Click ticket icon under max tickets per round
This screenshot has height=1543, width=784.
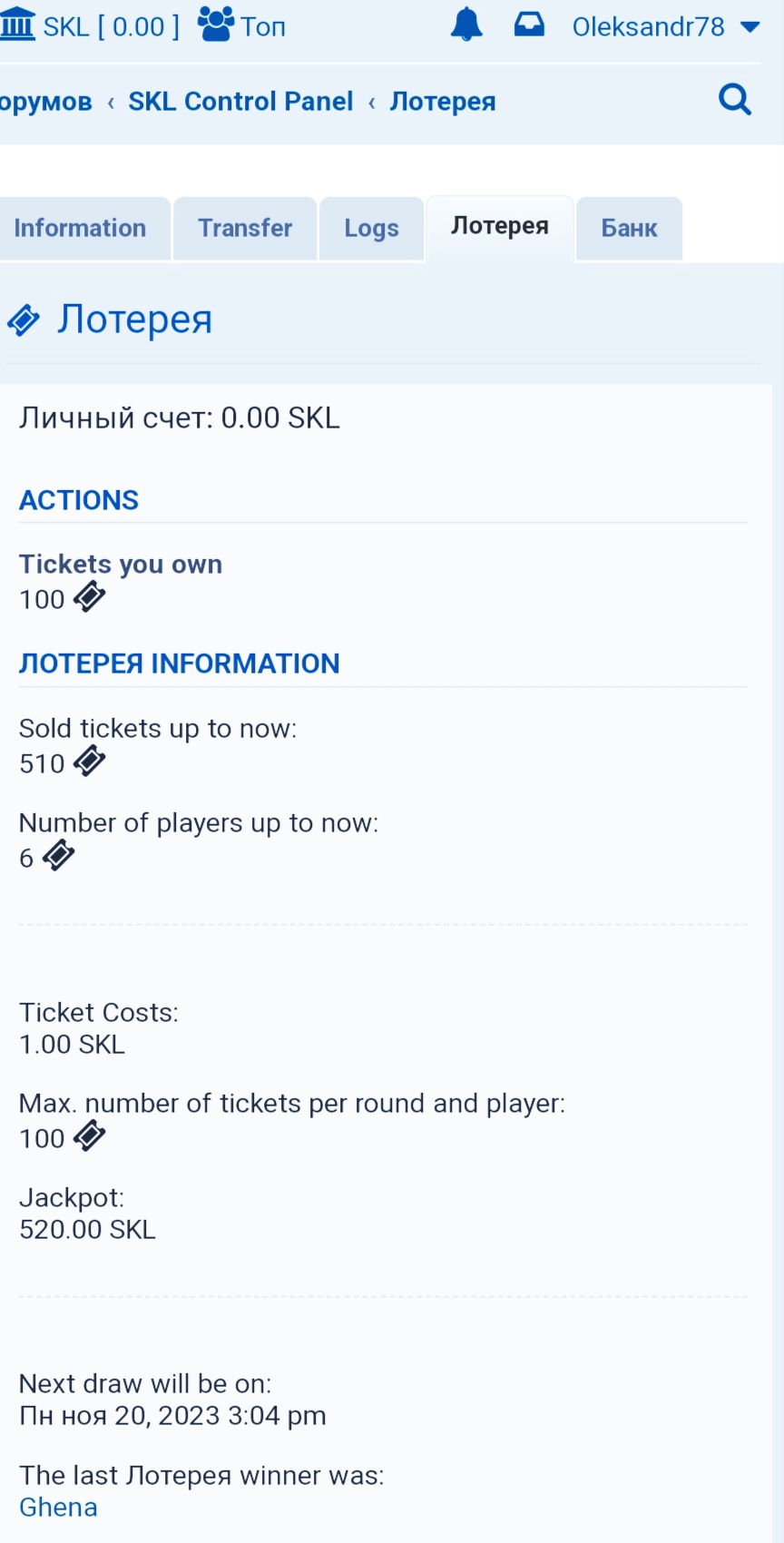coord(89,1136)
